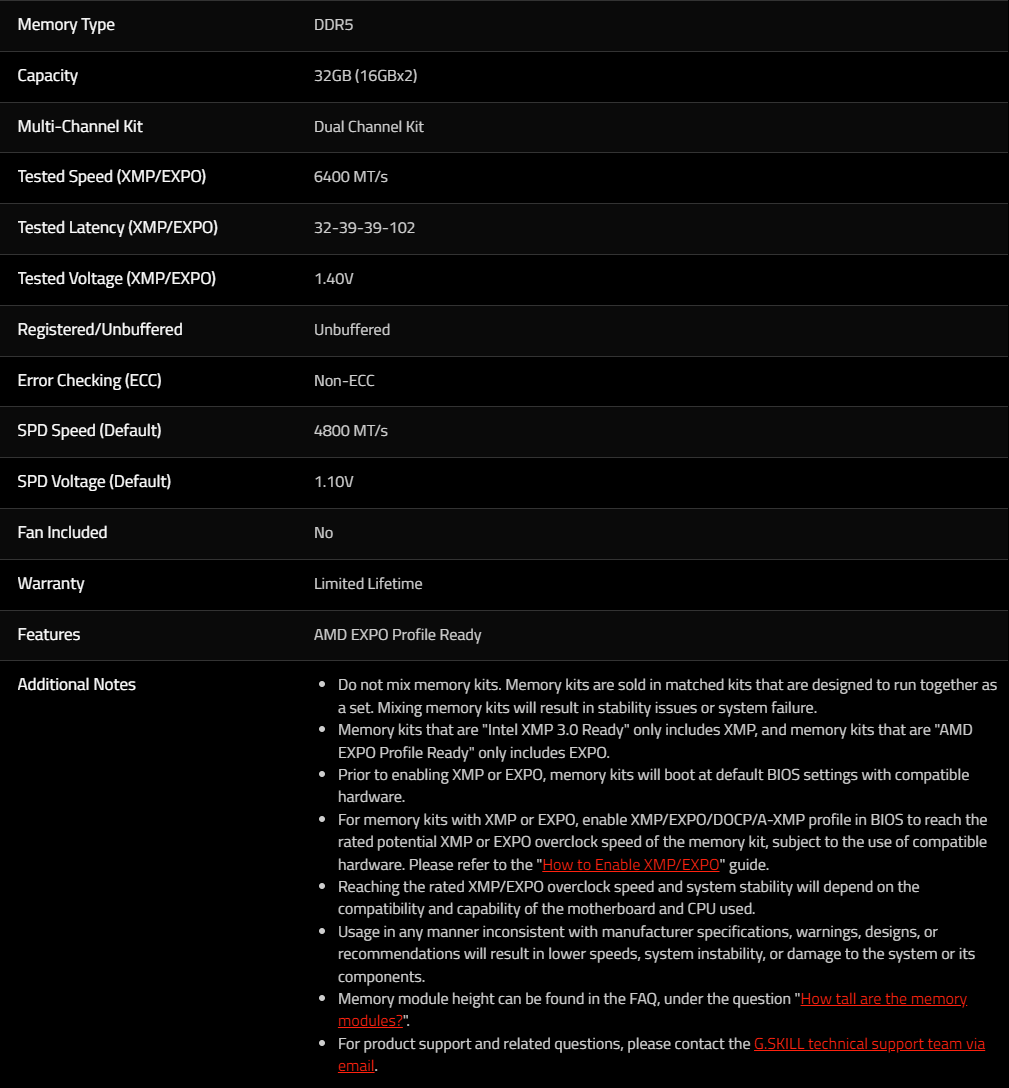Click the "6400 MT/s" tested speed value
The image size is (1009, 1088).
350,177
